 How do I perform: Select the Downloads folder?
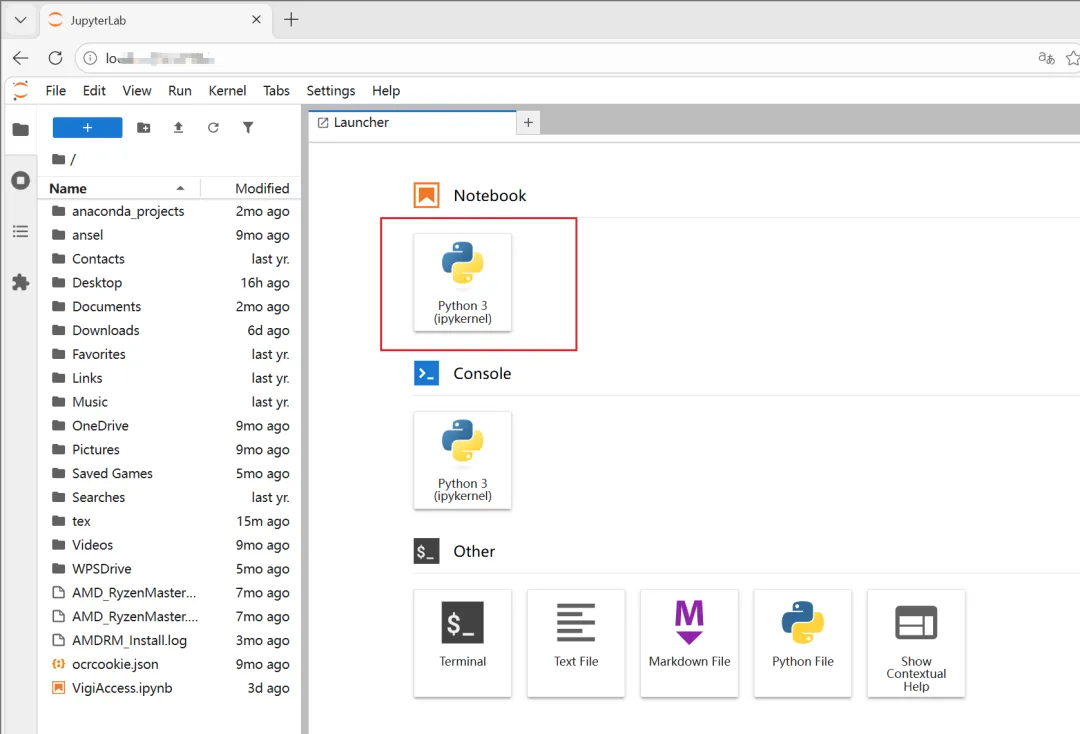pos(170,331)
